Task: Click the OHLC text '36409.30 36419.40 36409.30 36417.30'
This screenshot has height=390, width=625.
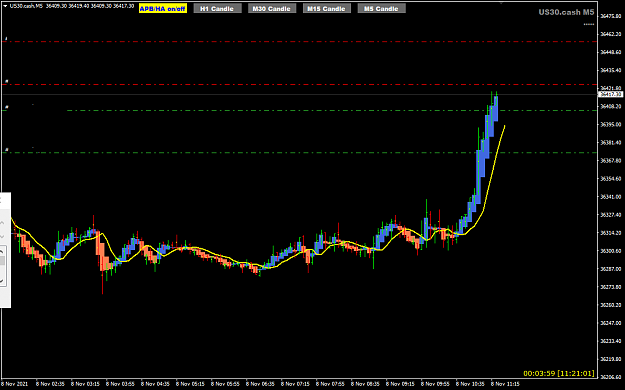Action: [90, 6]
